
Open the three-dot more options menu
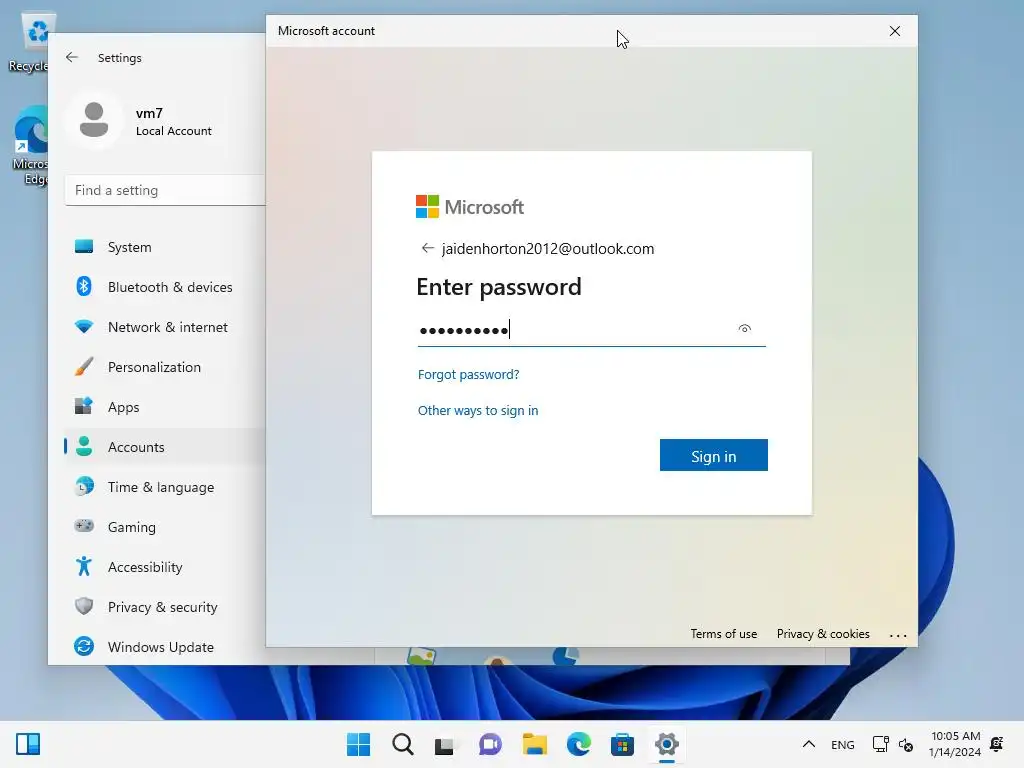pos(898,635)
